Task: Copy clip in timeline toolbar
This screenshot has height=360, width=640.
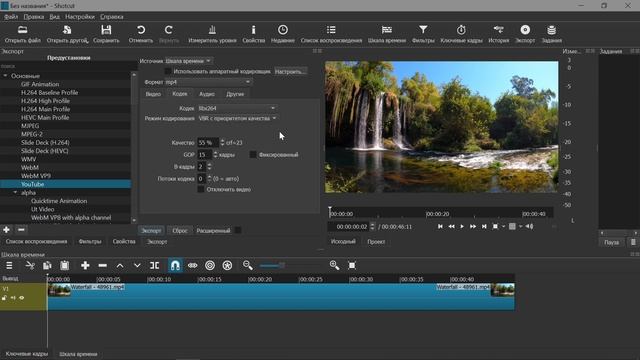Action: point(47,266)
